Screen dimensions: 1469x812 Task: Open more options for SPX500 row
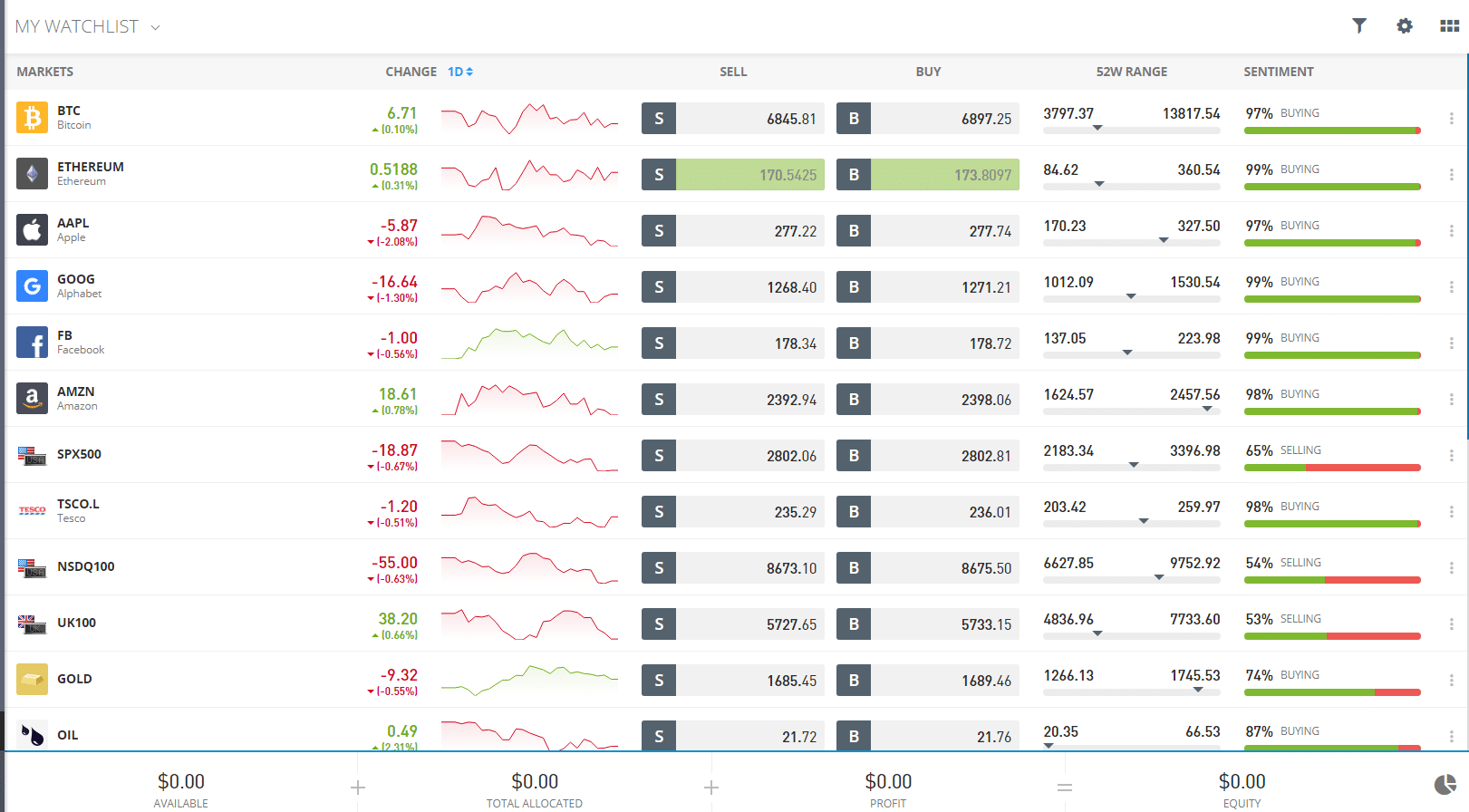coord(1451,456)
